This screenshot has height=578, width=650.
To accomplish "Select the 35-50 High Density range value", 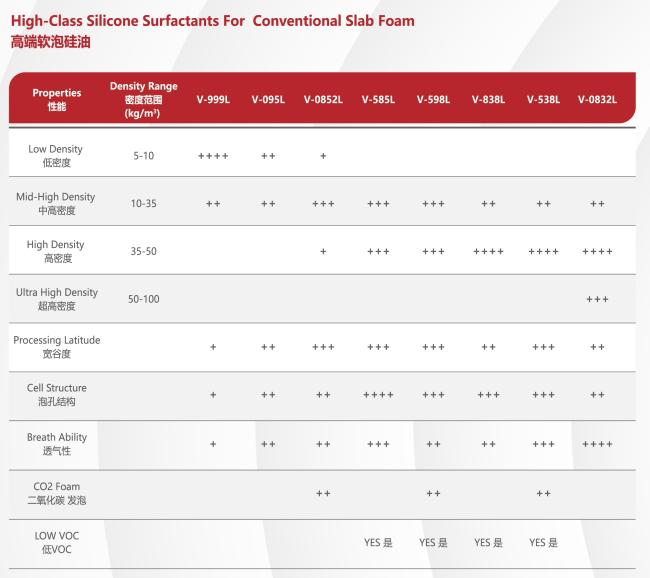I will click(143, 251).
